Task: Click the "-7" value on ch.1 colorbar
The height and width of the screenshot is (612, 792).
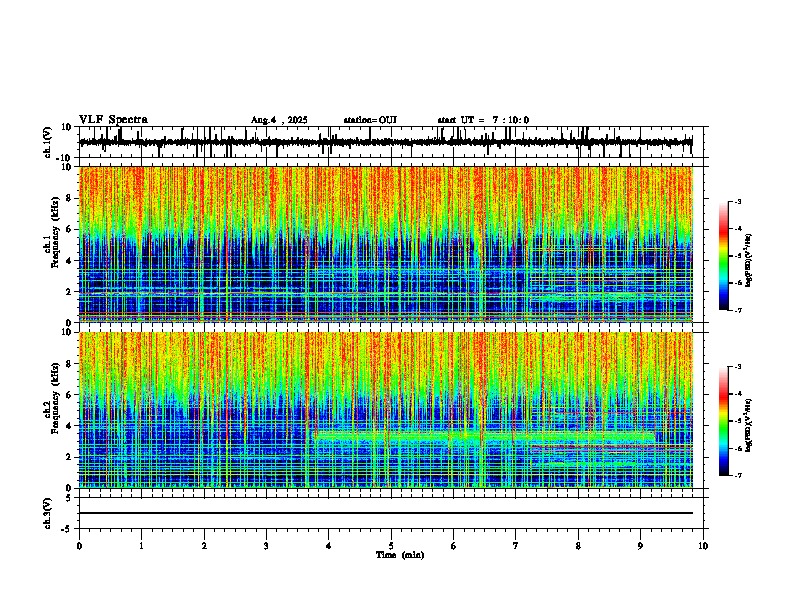Action: pos(737,310)
